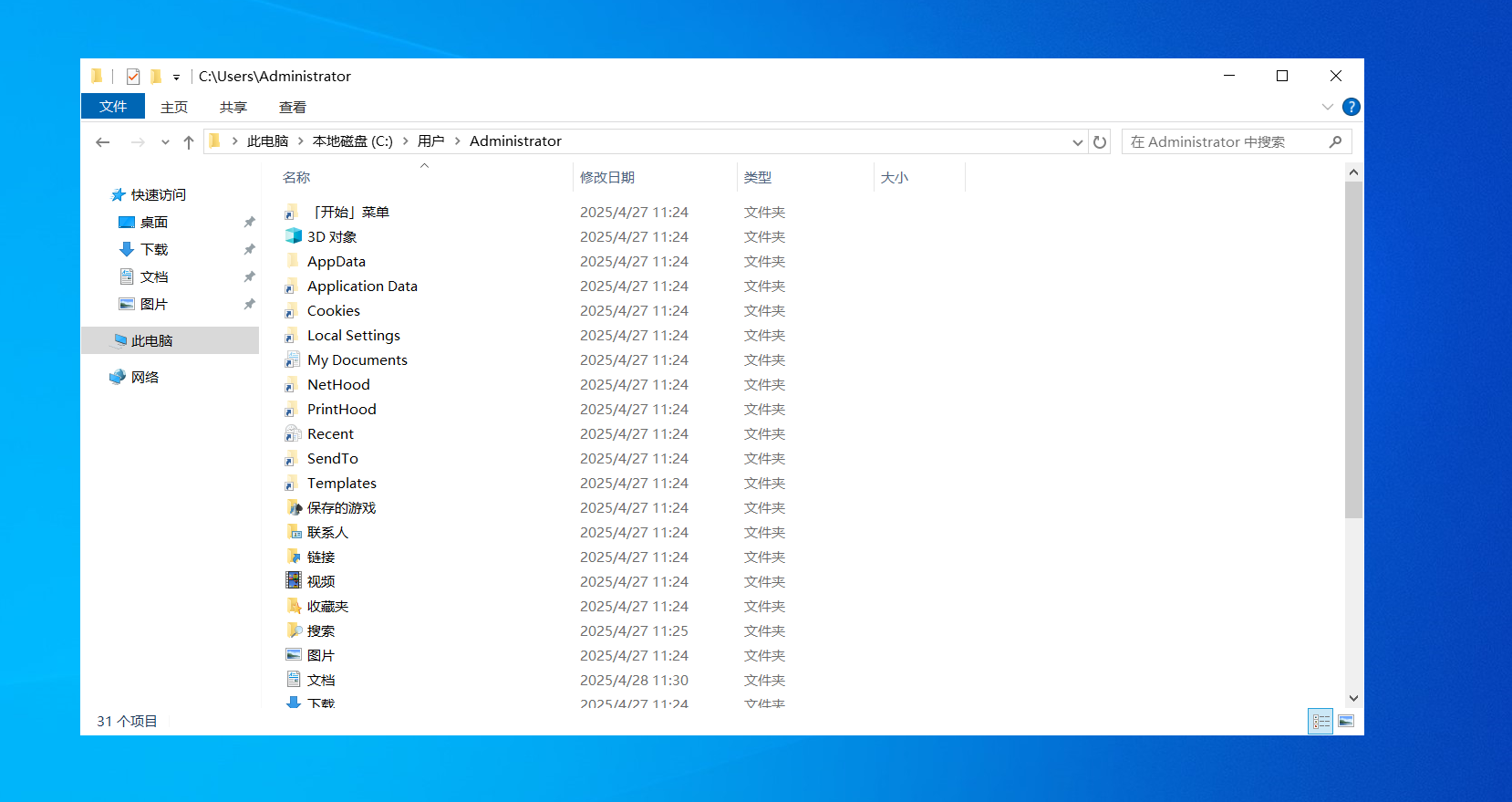1512x802 pixels.
Task: Switch to details view layout
Action: click(1320, 722)
